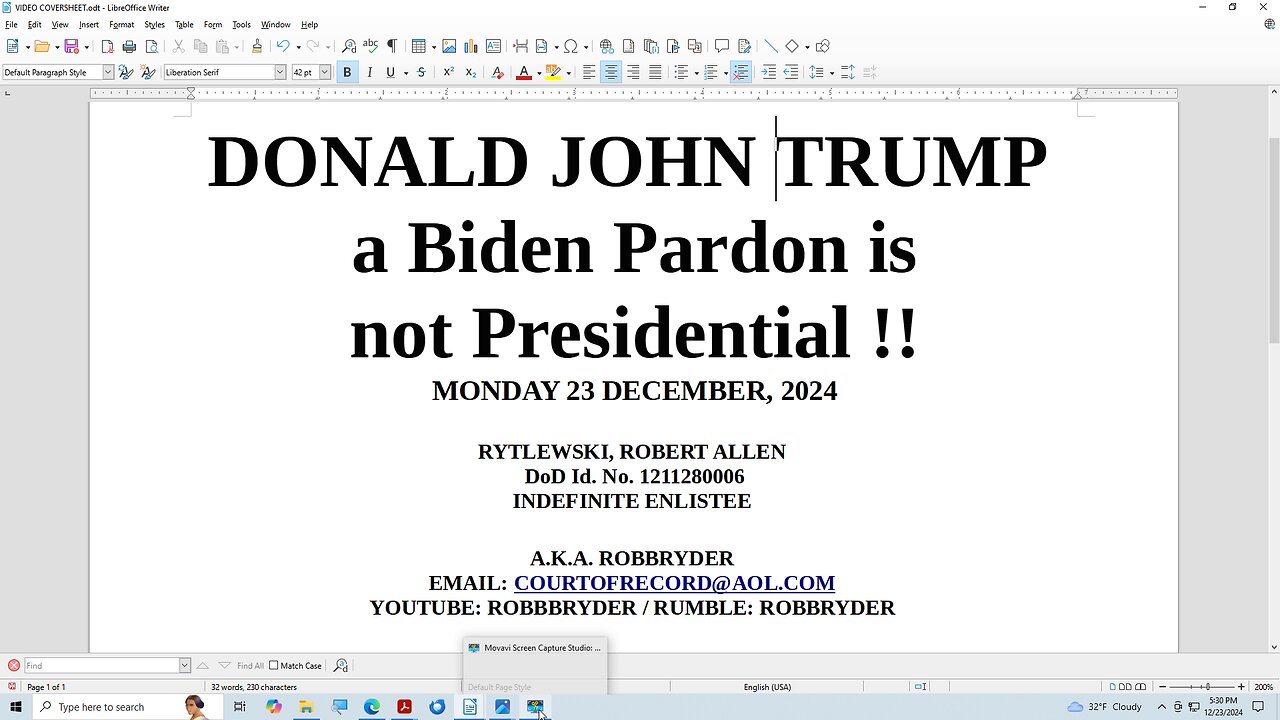Viewport: 1280px width, 720px height.
Task: Click the Find All button
Action: click(x=250, y=665)
